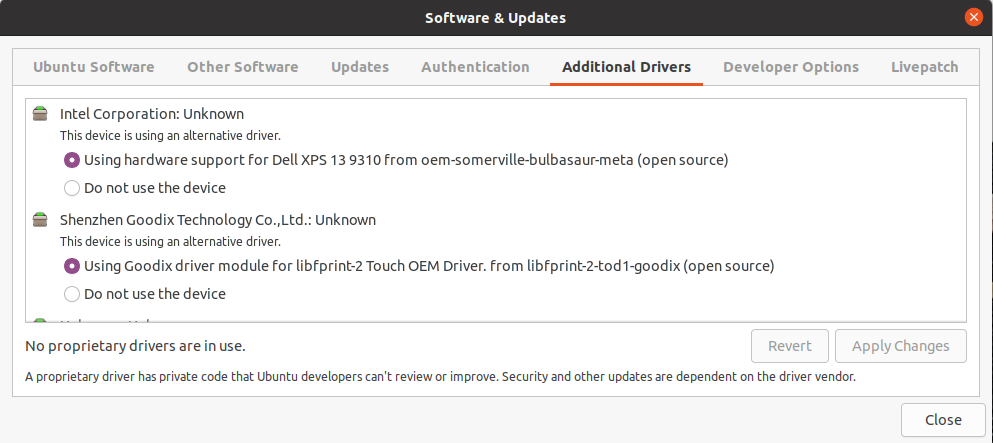Click 'No proprietary drivers are in use.' status text

(x=135, y=346)
